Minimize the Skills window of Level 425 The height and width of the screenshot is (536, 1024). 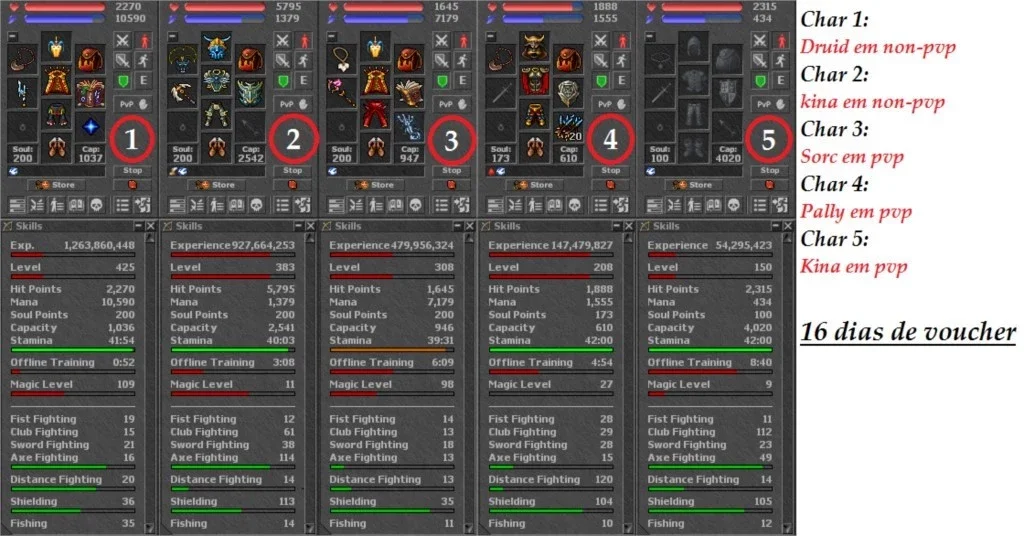point(138,226)
